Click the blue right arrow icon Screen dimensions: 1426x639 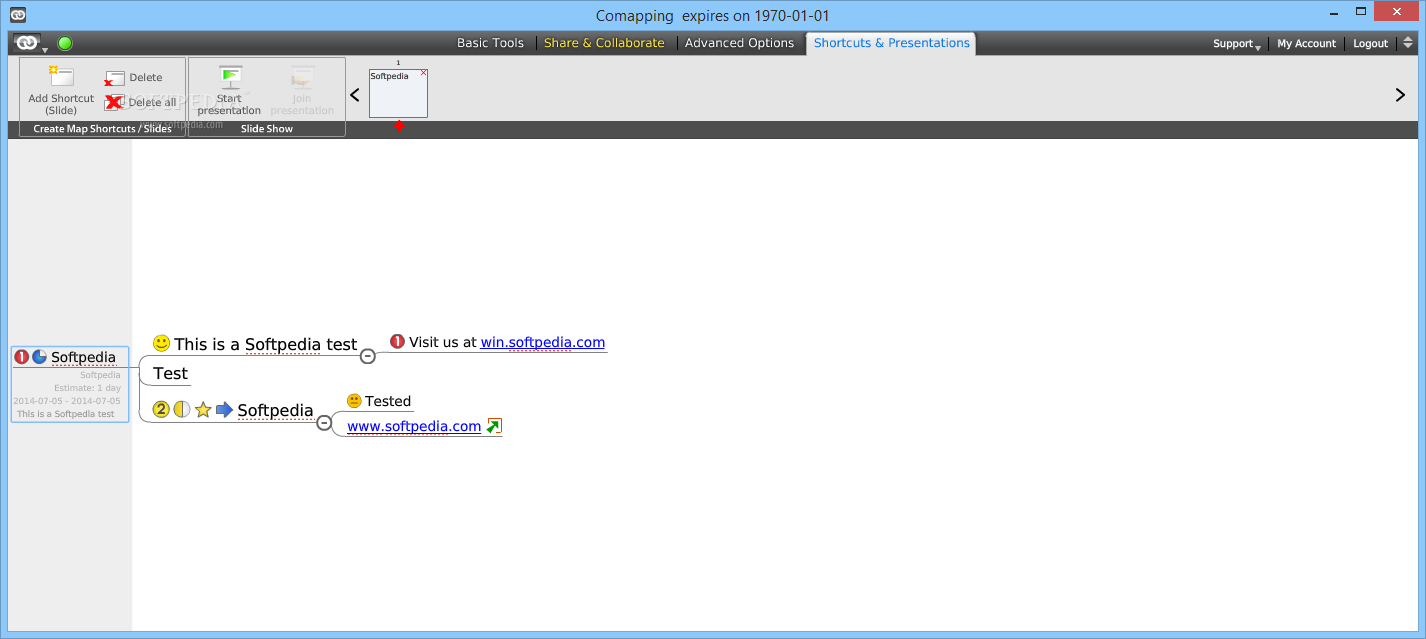point(224,409)
